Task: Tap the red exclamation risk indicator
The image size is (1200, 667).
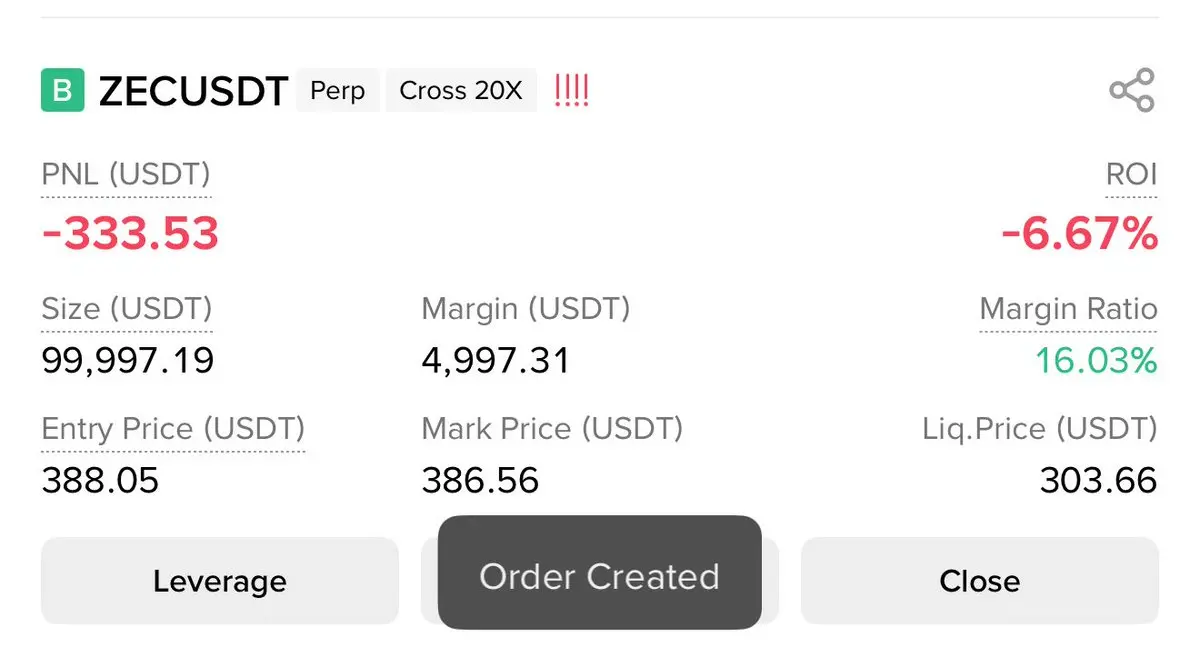Action: click(571, 91)
